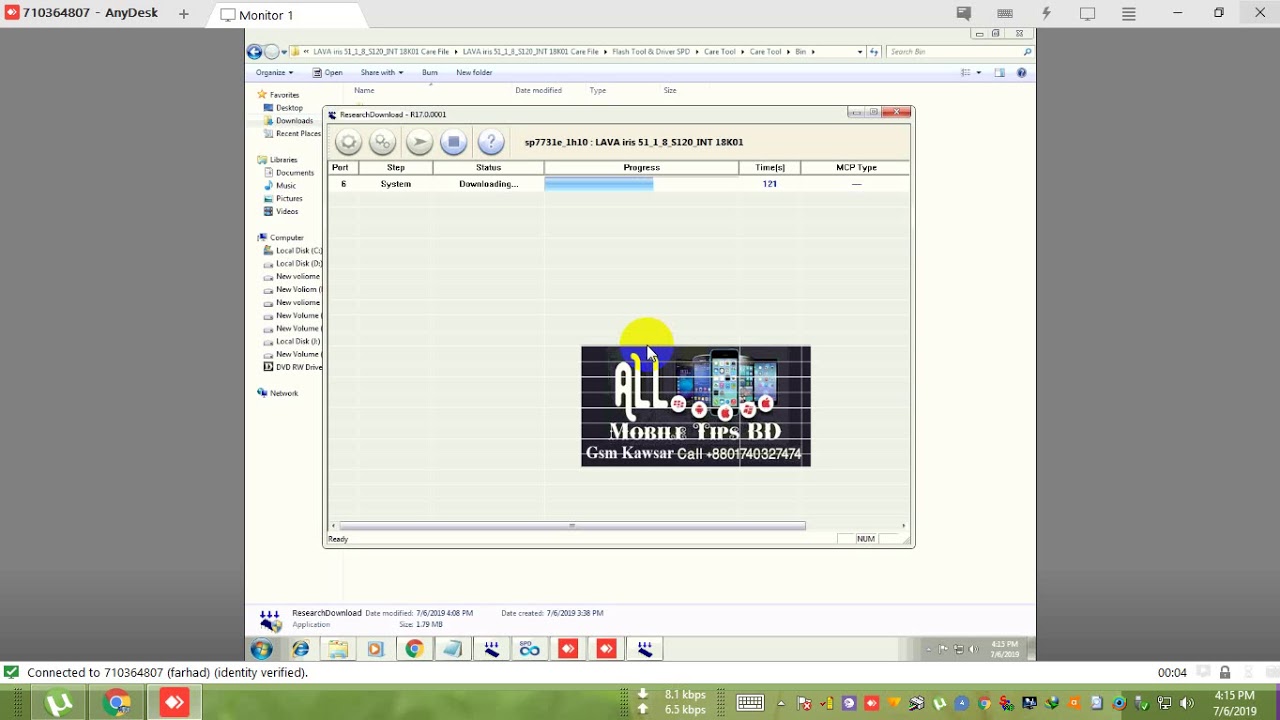Open Internet Explorer on the remote taskbar

pos(300,649)
